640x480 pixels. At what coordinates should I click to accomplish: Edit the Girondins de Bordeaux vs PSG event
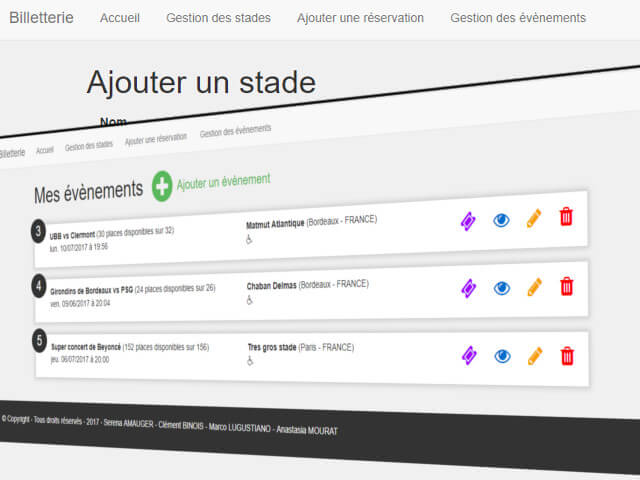pos(535,287)
